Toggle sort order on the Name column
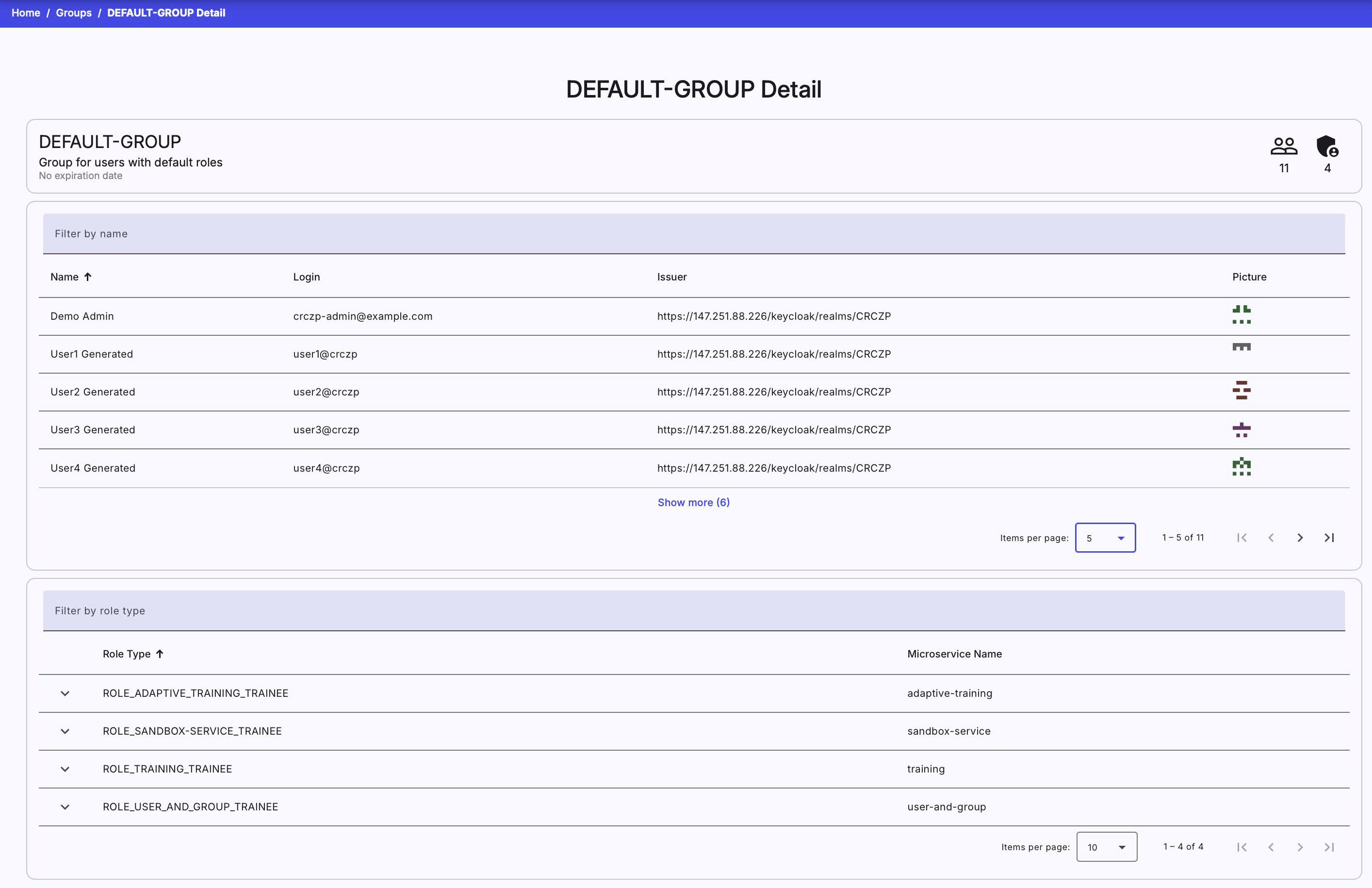The image size is (1372, 888). [70, 277]
